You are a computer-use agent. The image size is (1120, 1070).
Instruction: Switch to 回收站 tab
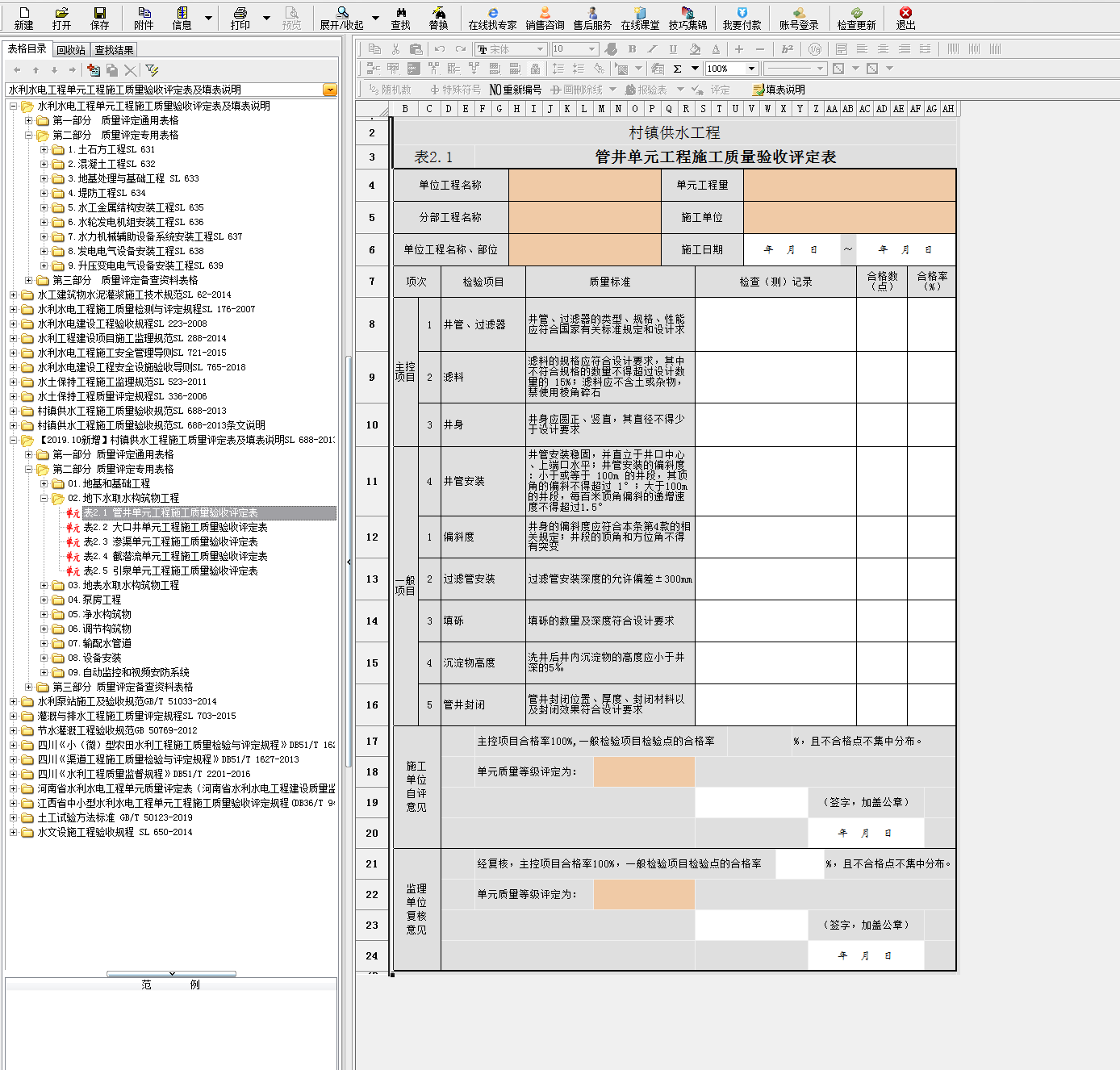(x=71, y=50)
